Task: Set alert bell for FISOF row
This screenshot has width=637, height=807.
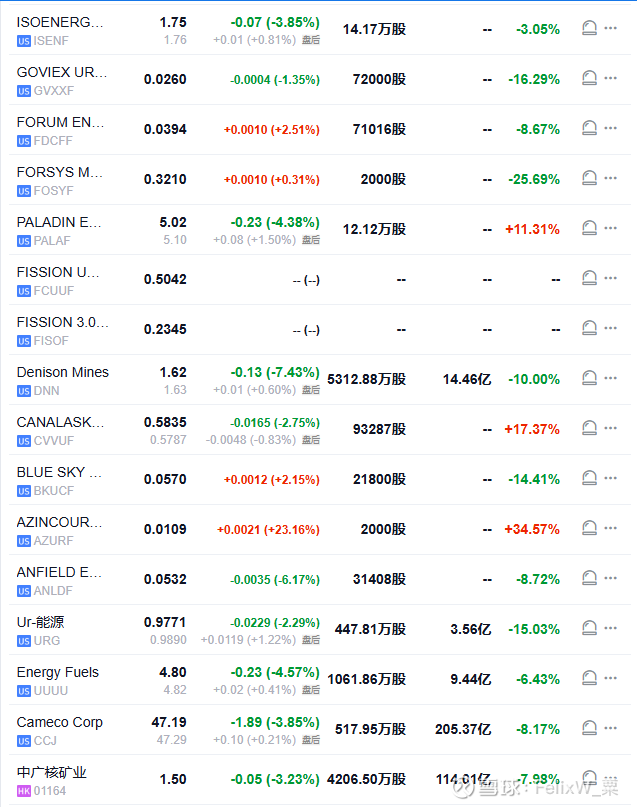Action: tap(589, 328)
